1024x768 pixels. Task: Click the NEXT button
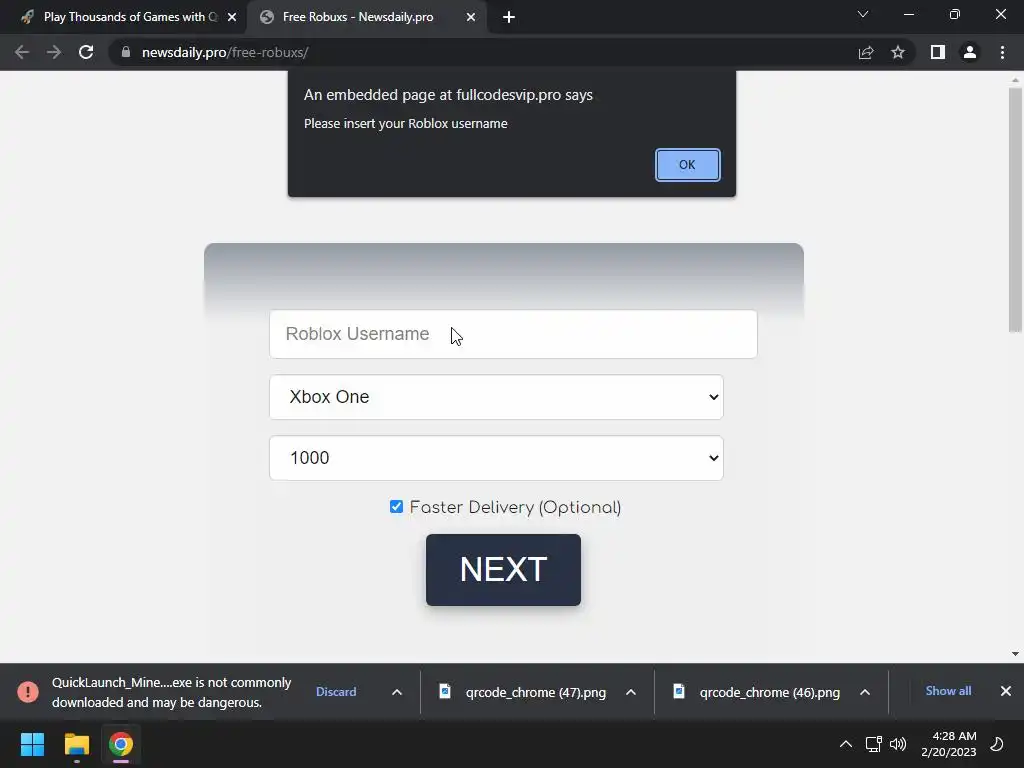pos(503,569)
